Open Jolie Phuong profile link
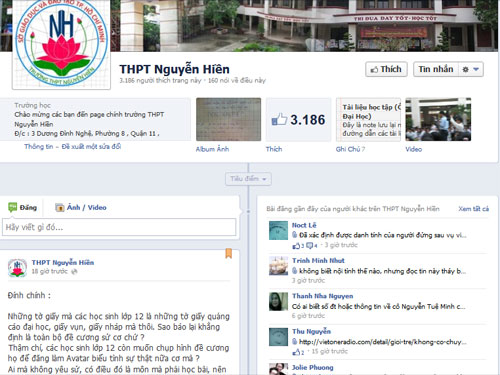Screen dimensions: 500x375 [x=312, y=367]
